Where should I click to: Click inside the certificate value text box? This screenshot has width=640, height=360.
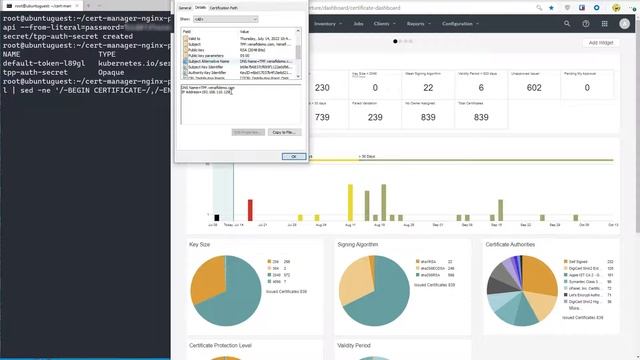click(x=241, y=104)
